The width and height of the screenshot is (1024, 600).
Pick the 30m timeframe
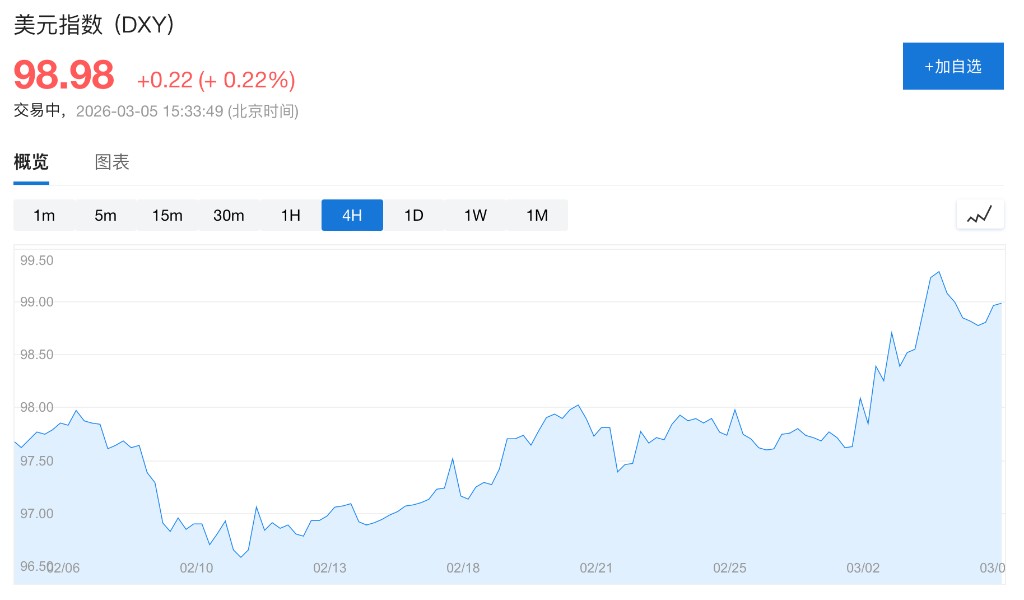point(229,215)
